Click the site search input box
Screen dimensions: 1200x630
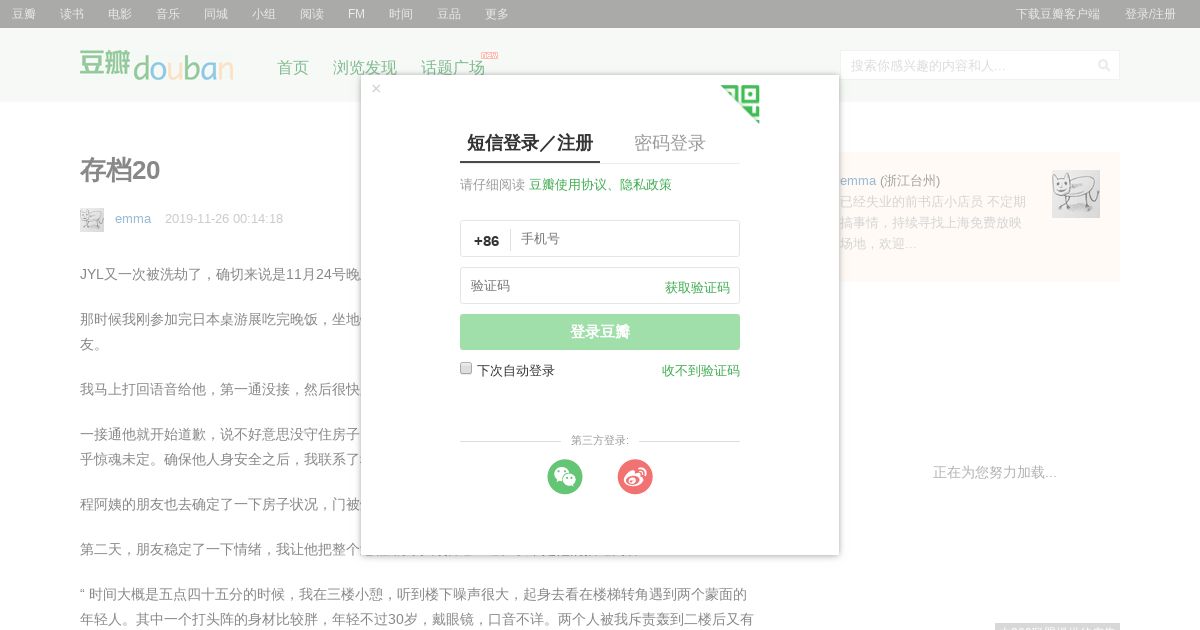[x=968, y=65]
